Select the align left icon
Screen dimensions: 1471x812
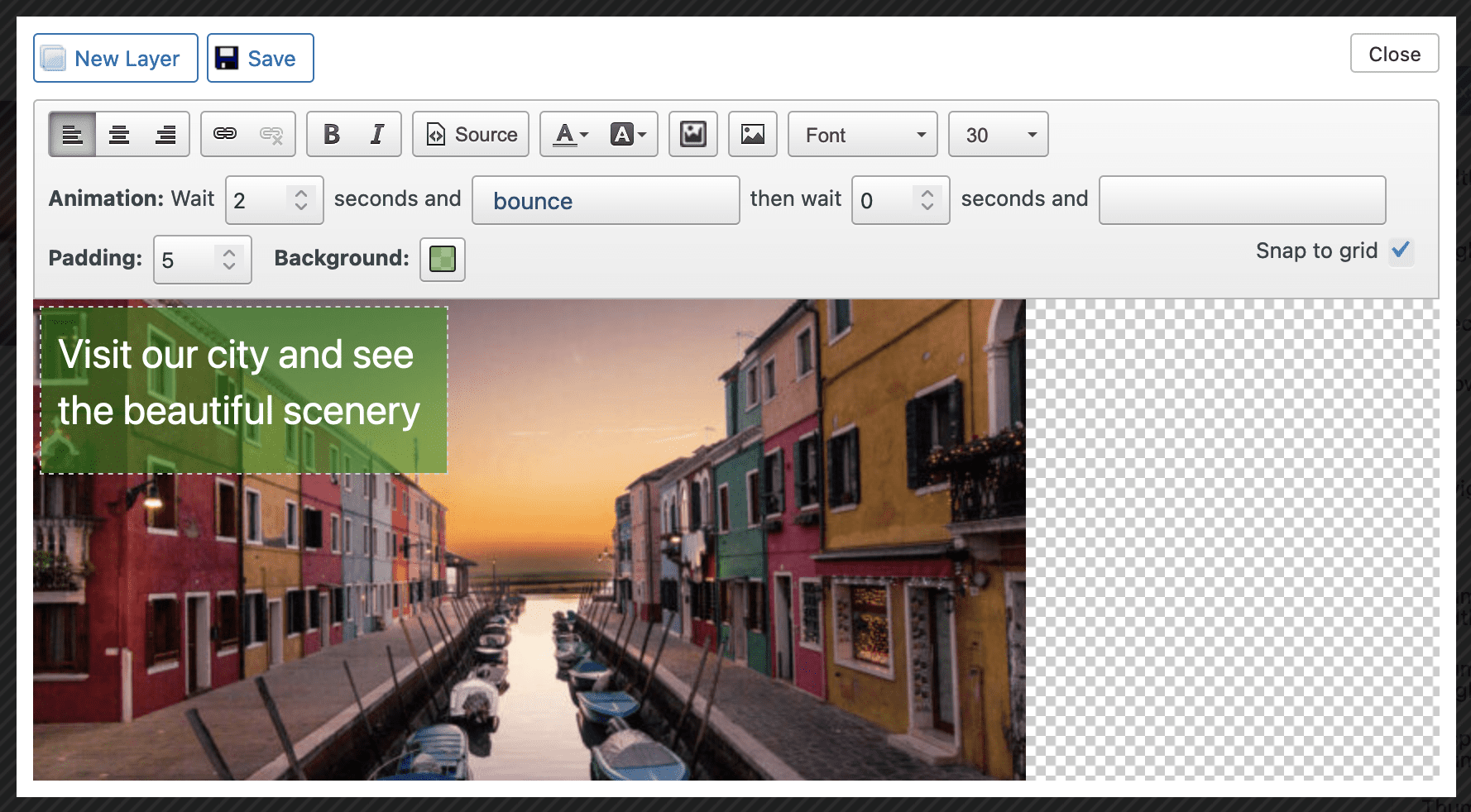coord(73,135)
